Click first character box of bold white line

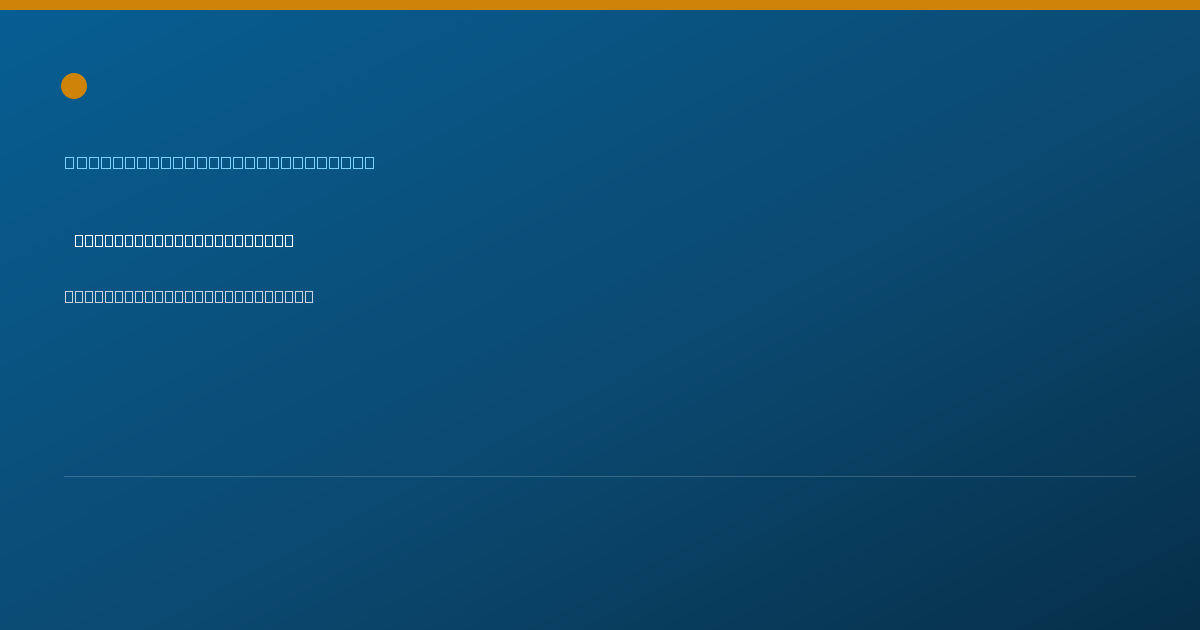[x=80, y=240]
